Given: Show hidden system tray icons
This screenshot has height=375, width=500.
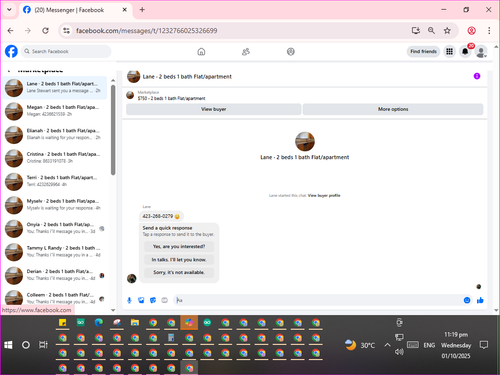Looking at the screenshot, I should [387, 345].
